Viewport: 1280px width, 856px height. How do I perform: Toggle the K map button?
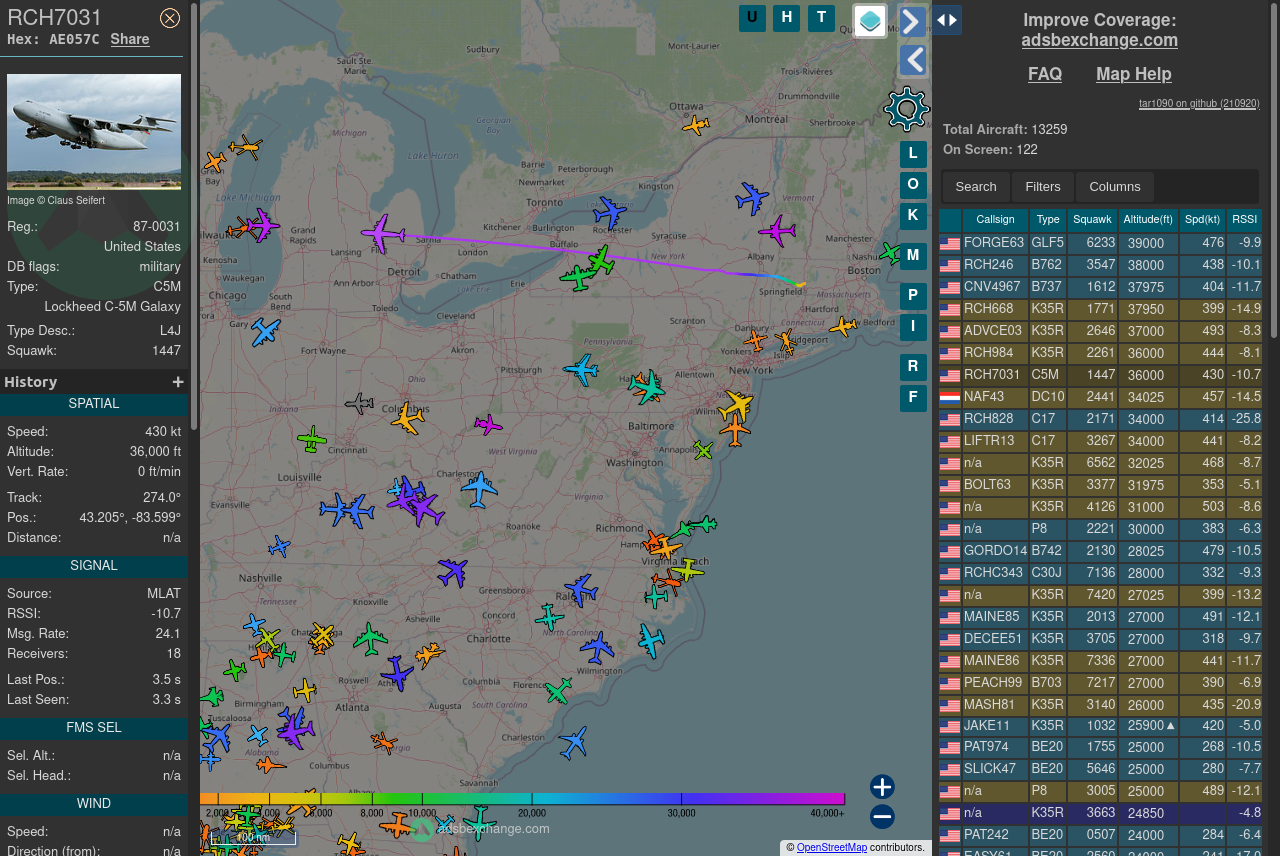913,216
